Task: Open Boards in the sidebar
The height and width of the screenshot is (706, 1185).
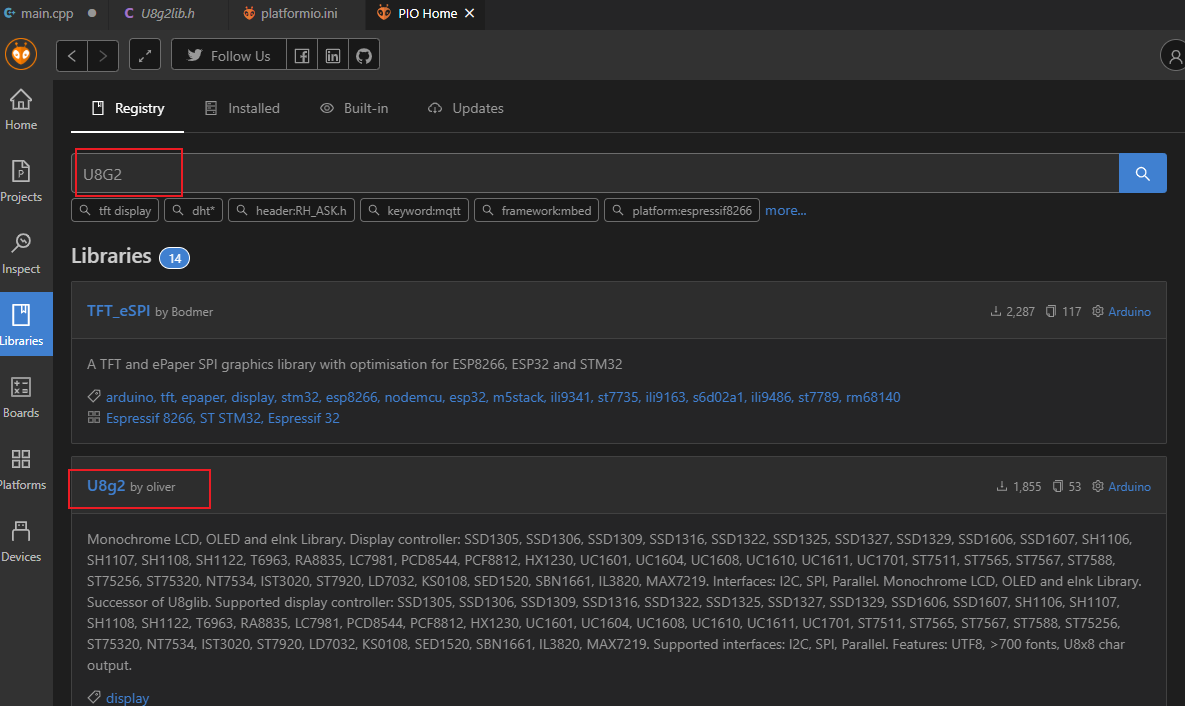Action: (21, 397)
